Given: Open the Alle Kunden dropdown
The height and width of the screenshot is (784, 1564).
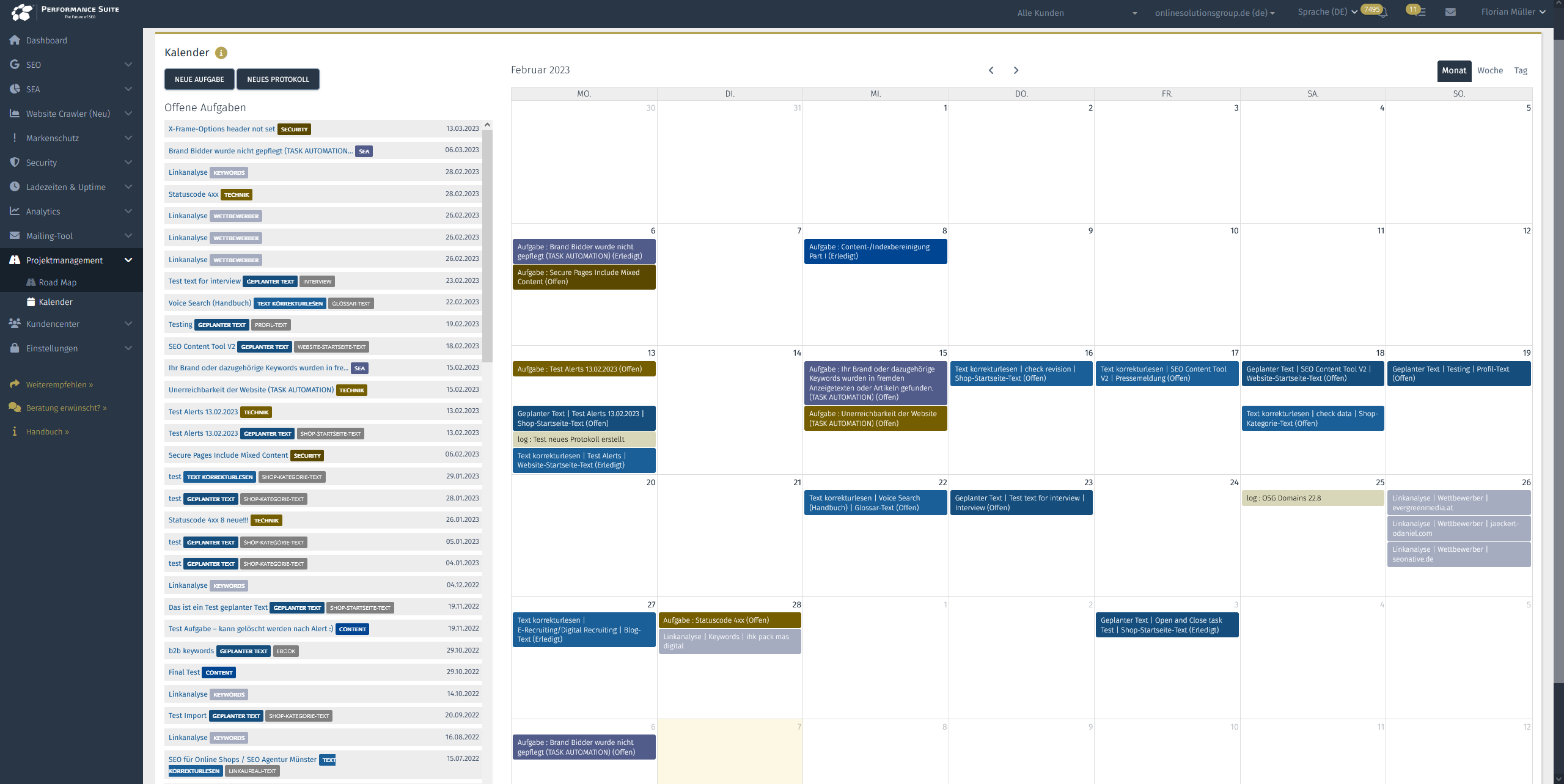Looking at the screenshot, I should (1077, 13).
